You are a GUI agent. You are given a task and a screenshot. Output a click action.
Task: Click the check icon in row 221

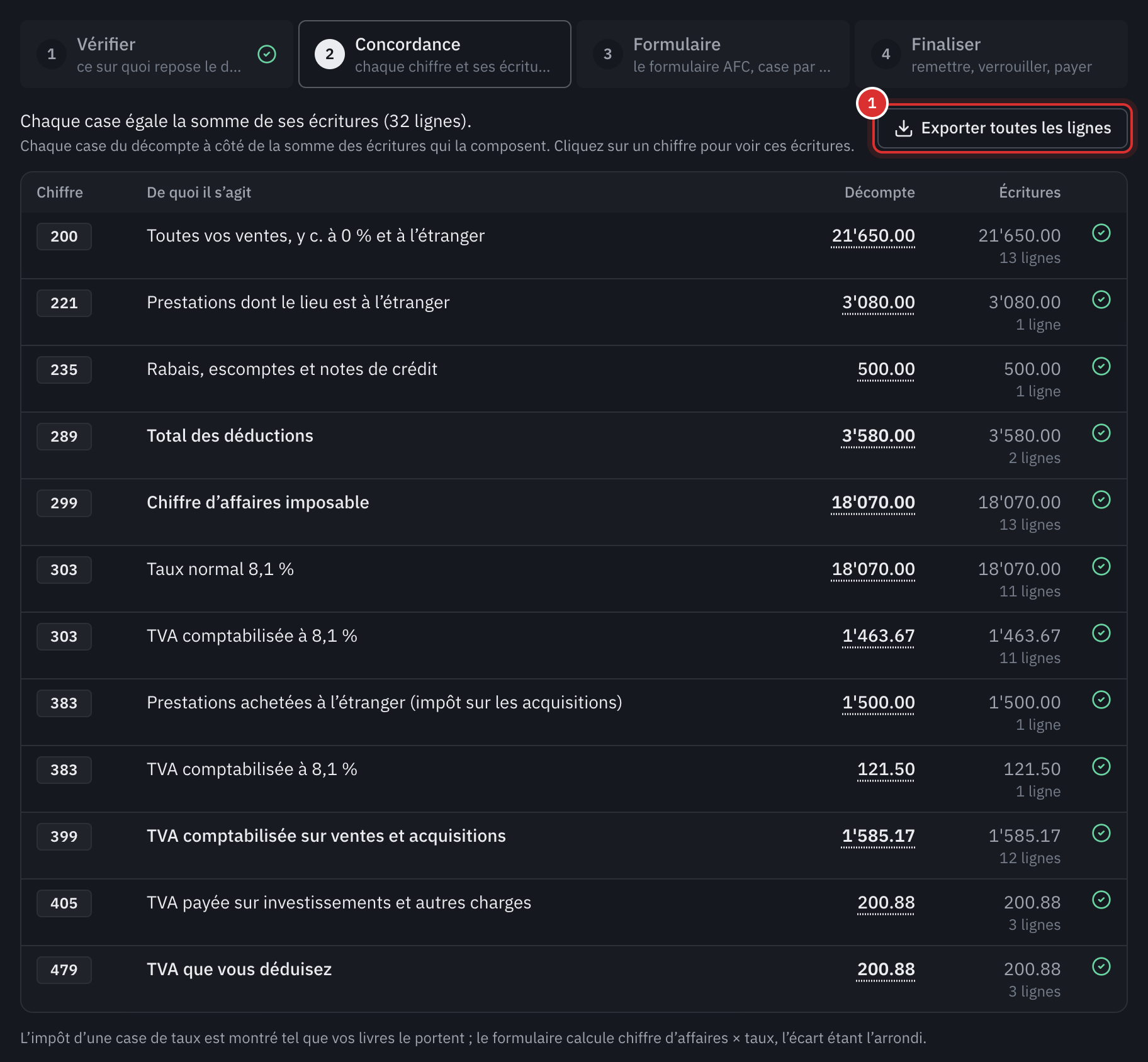click(x=1101, y=299)
